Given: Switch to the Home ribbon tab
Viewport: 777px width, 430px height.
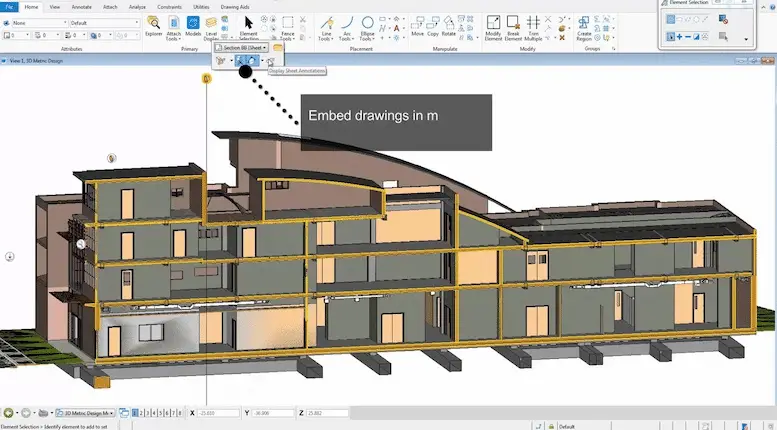Looking at the screenshot, I should pyautogui.click(x=31, y=7).
